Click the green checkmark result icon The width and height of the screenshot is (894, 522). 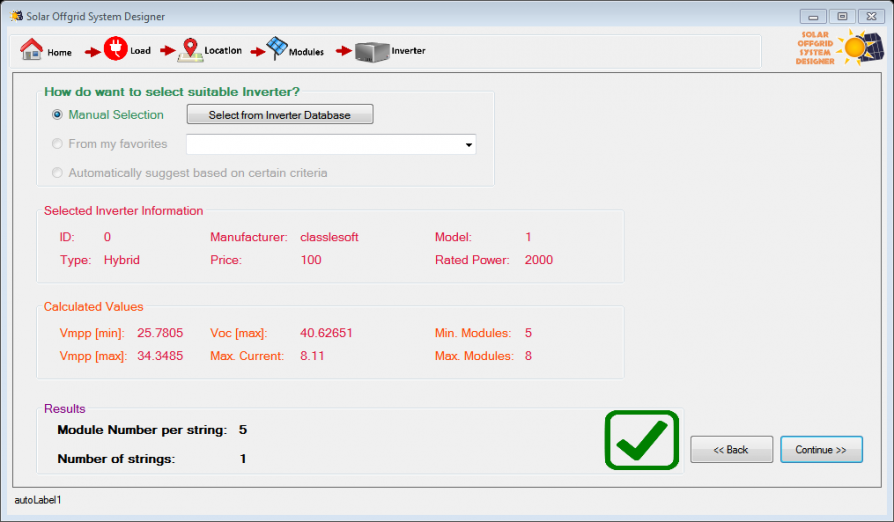(642, 440)
